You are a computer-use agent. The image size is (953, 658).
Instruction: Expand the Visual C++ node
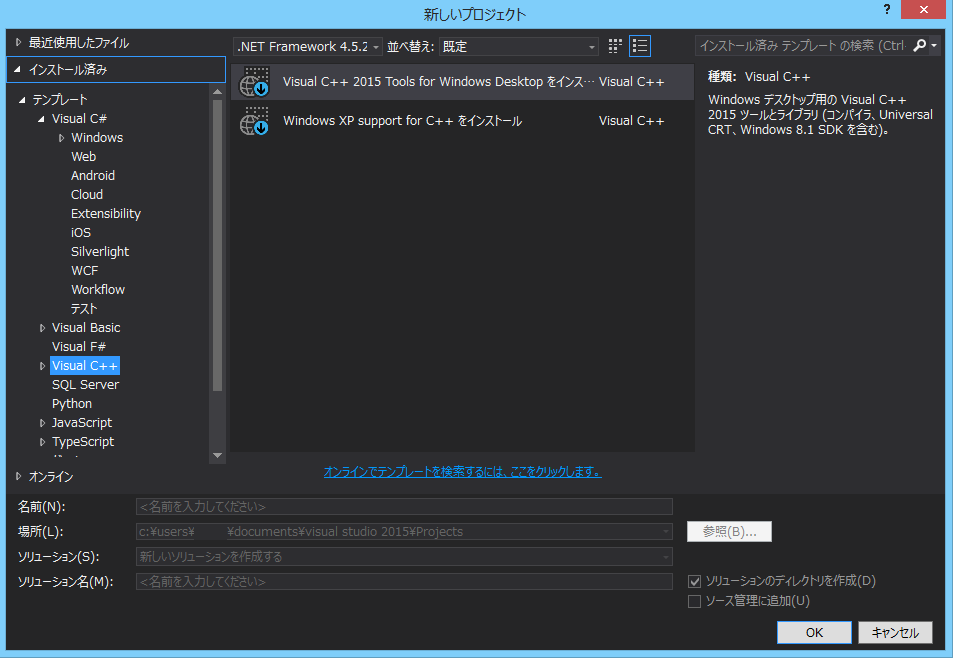[x=42, y=366]
